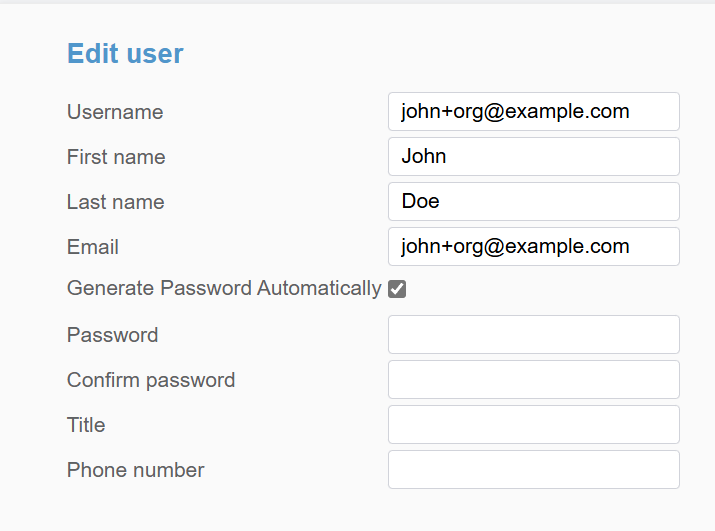
Task: Click the Password label text
Action: (112, 335)
